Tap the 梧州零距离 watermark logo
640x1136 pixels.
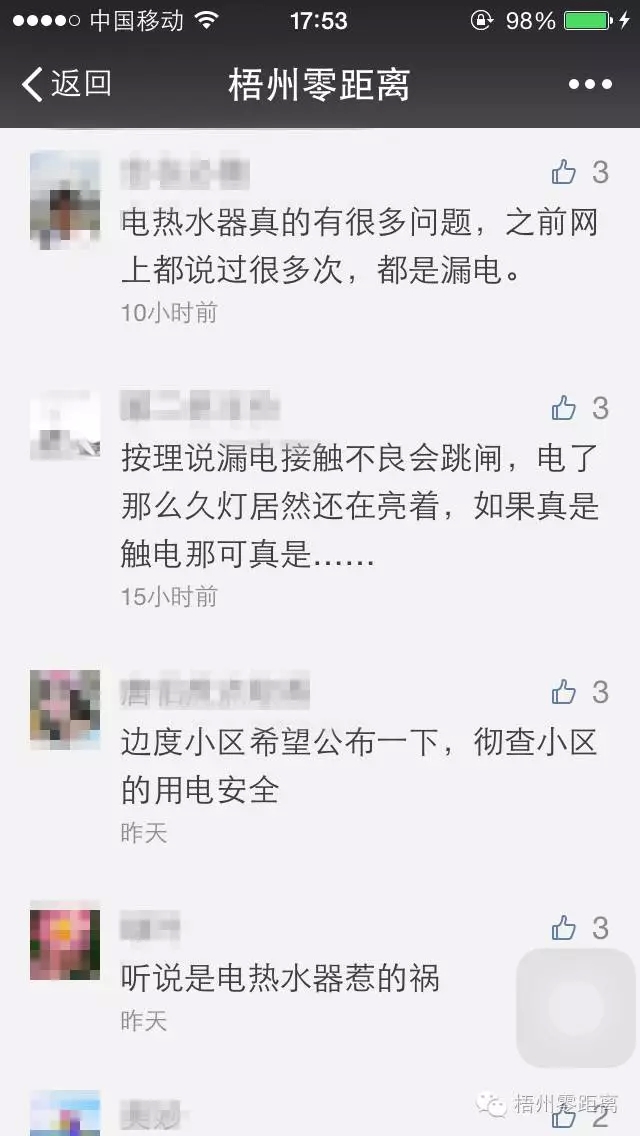pyautogui.click(x=547, y=1104)
